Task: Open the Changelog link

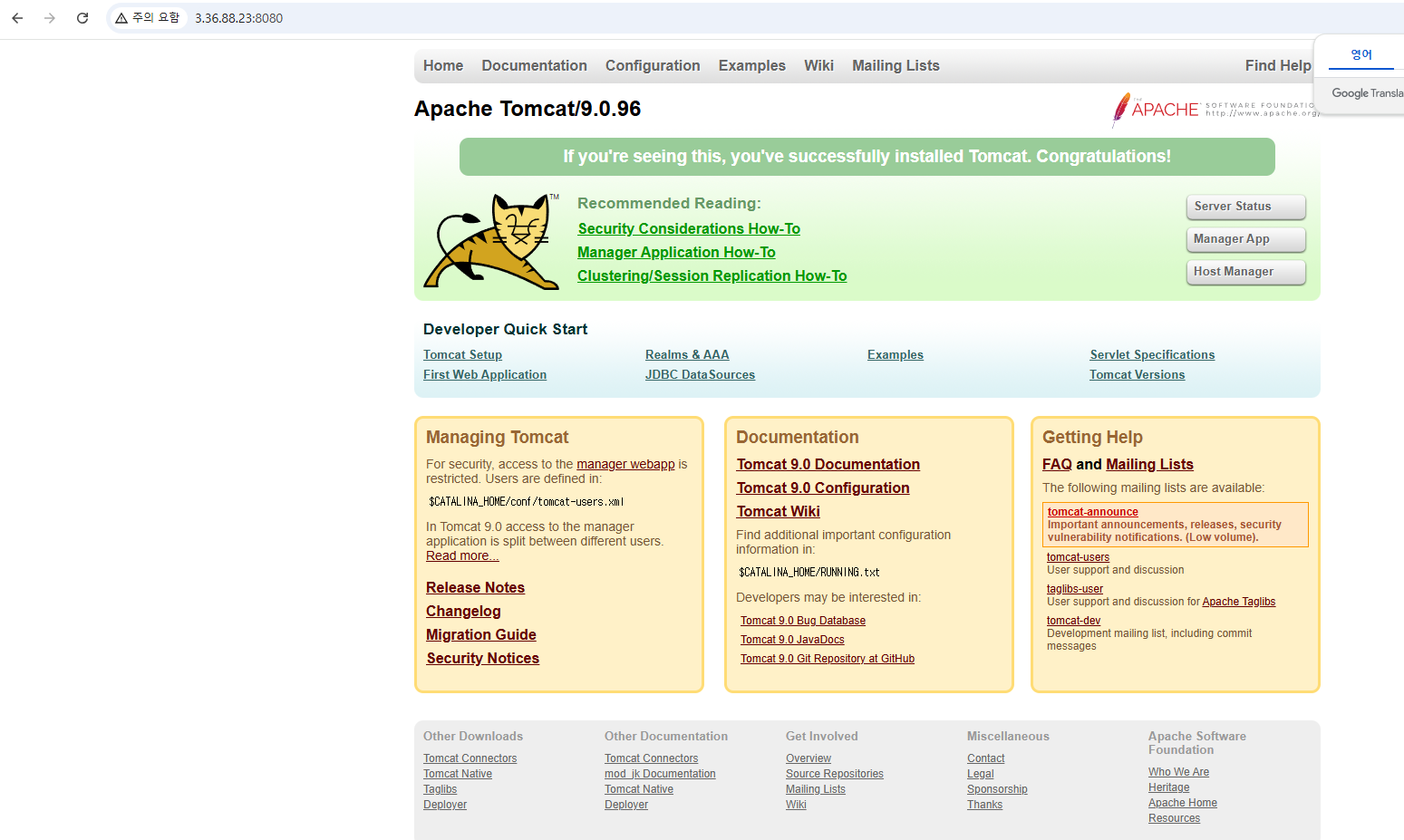Action: pos(463,611)
